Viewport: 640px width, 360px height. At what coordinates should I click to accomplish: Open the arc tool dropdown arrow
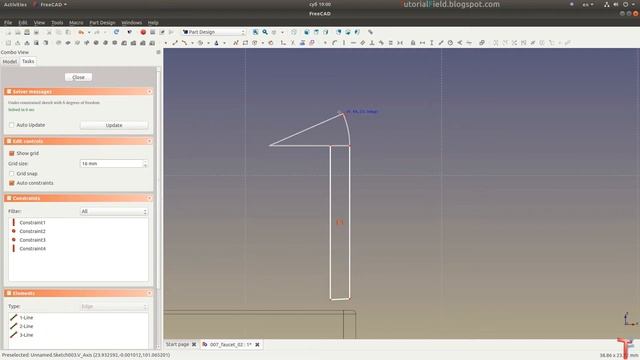click(x=192, y=43)
